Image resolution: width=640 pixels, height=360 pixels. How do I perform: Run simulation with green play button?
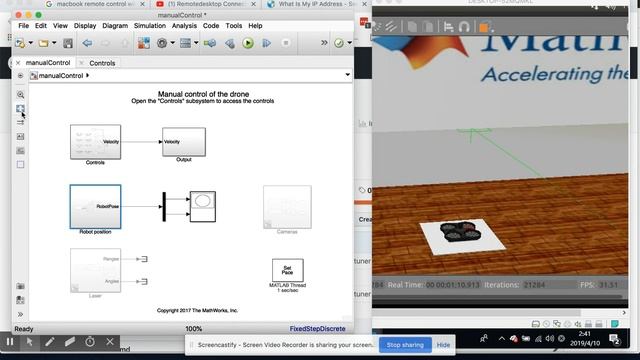click(x=248, y=43)
